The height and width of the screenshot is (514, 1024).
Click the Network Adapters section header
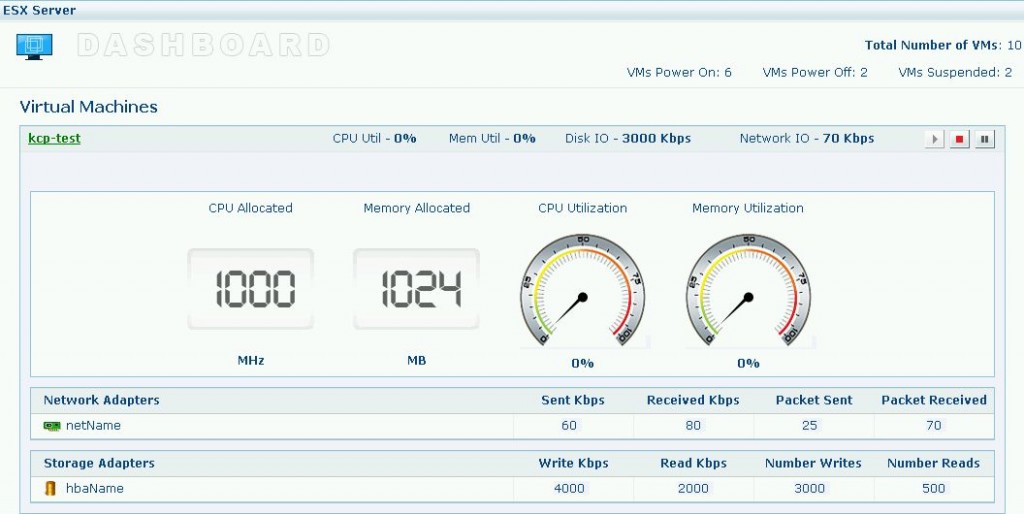tap(101, 400)
